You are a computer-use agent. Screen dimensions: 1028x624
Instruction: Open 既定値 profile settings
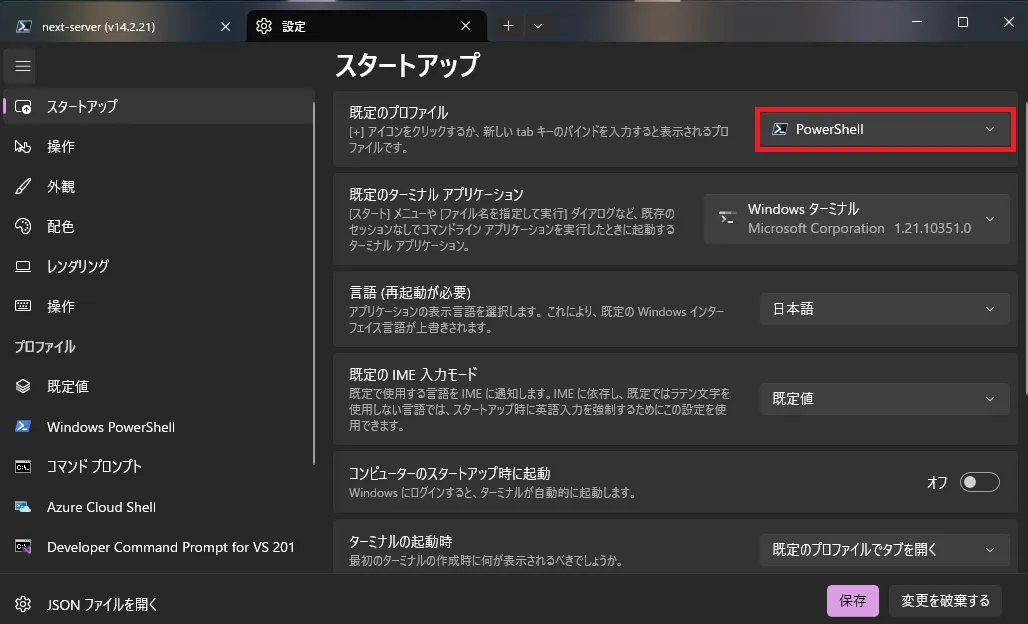click(159, 387)
